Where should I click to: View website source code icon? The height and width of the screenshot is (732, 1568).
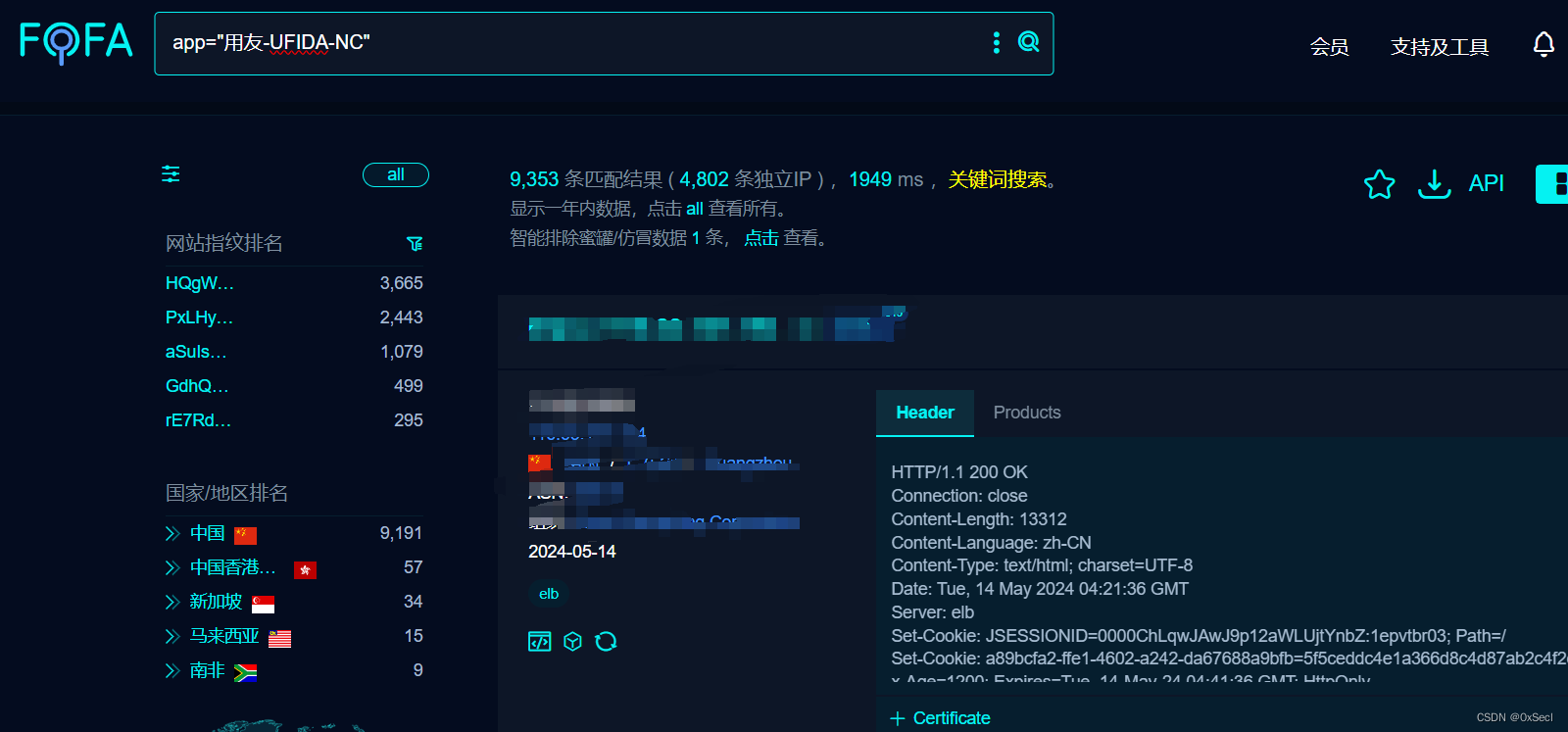(540, 641)
